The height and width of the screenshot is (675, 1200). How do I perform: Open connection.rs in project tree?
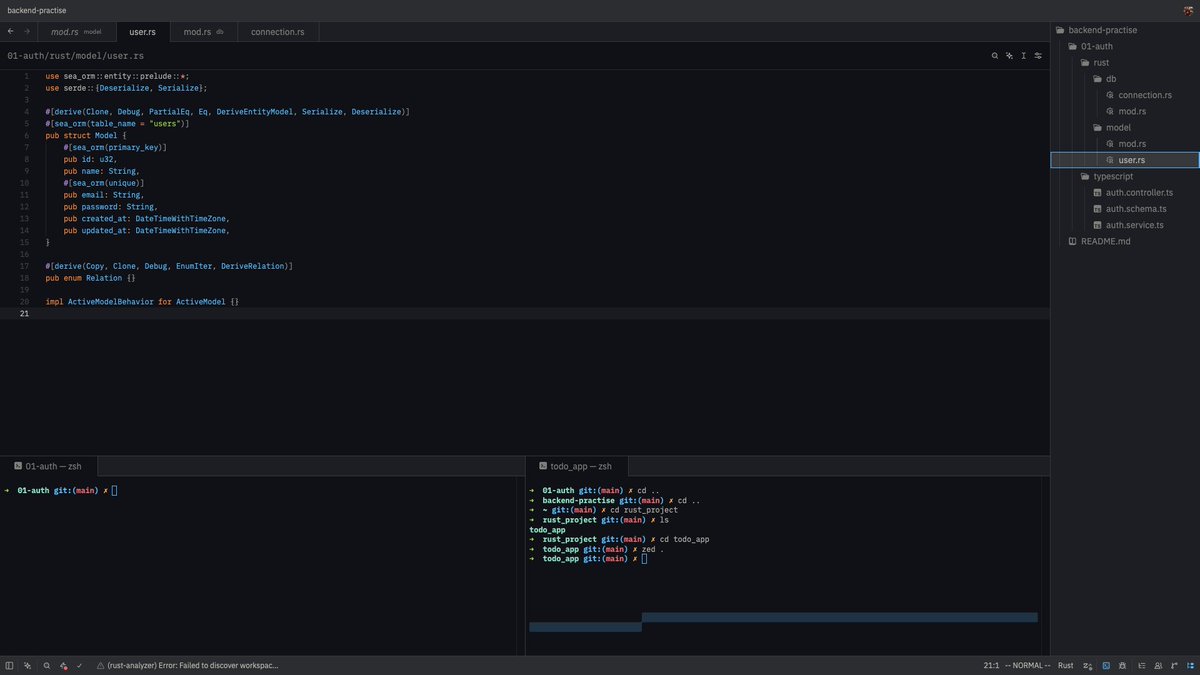click(1125, 95)
